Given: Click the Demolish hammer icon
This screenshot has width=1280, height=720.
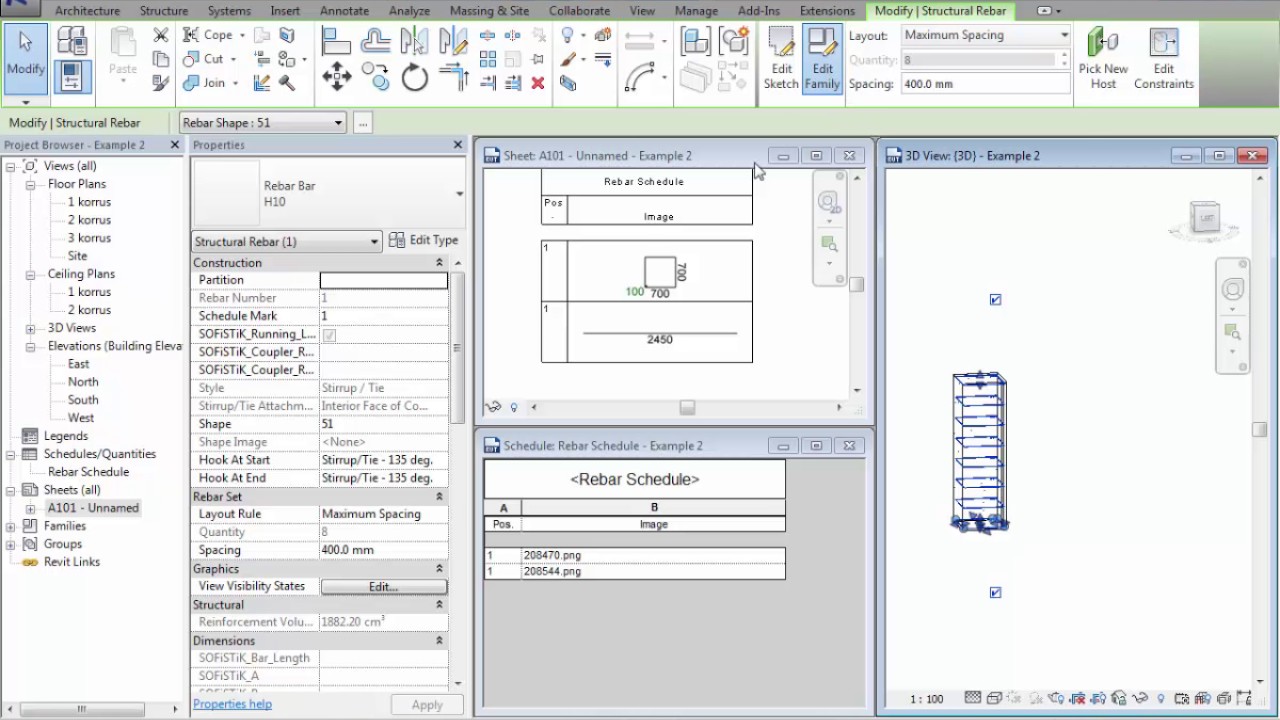Looking at the screenshot, I should pyautogui.click(x=287, y=83).
